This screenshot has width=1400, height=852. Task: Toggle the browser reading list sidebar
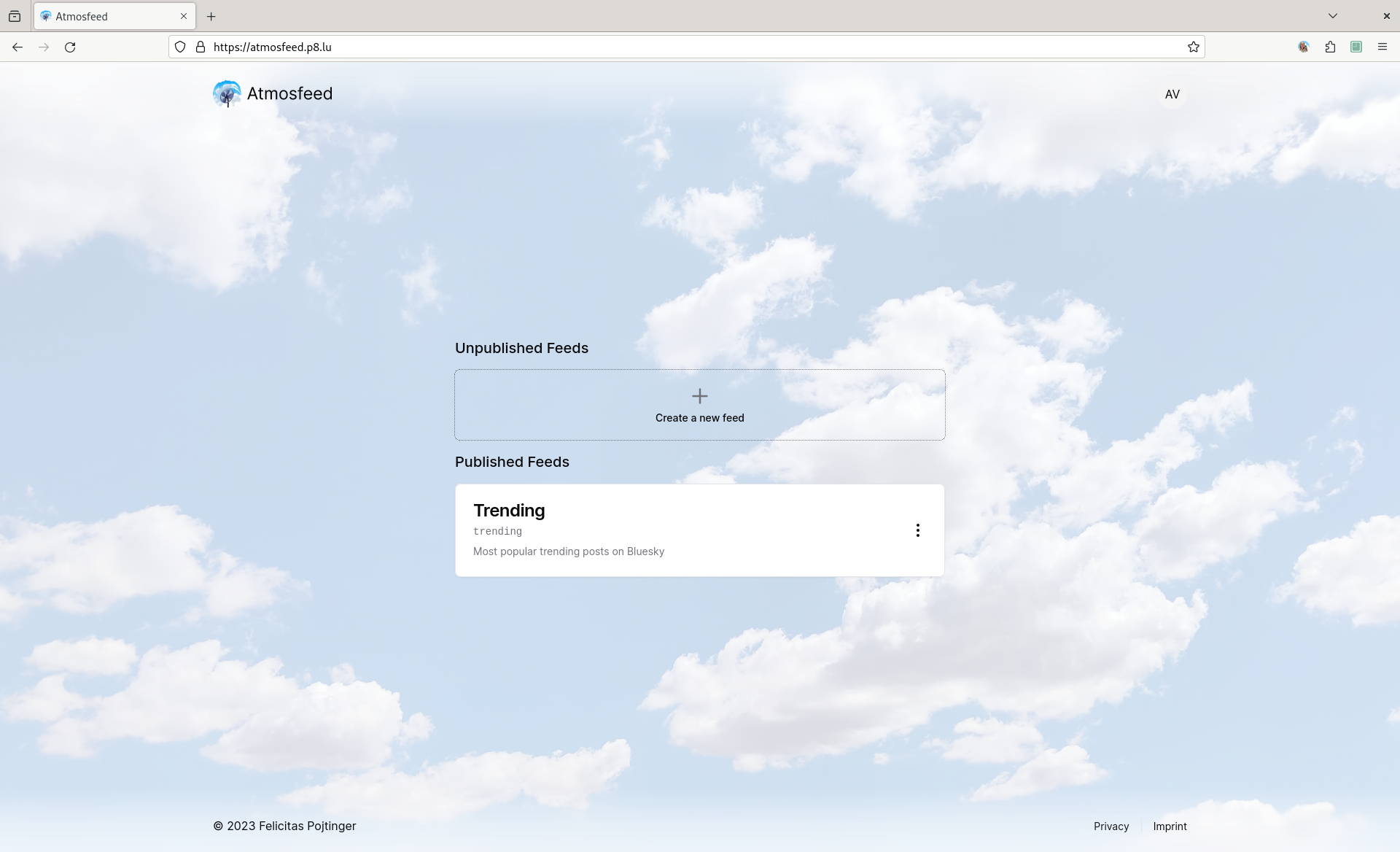pyautogui.click(x=1357, y=47)
